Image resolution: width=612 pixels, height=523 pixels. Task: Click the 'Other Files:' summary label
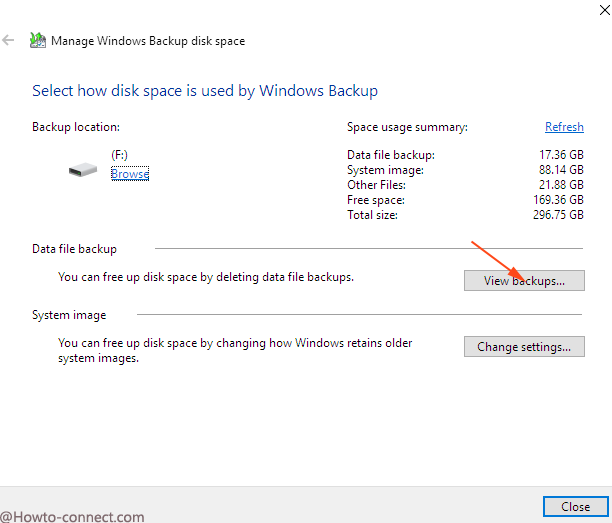[x=376, y=185]
